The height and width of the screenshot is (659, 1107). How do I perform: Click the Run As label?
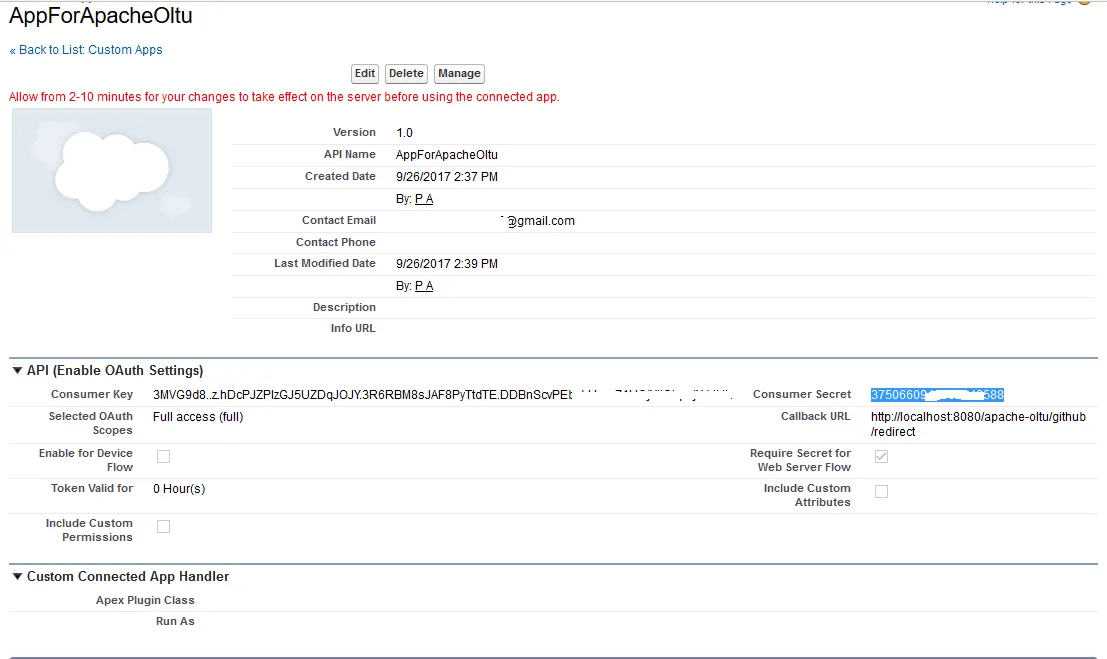pyautogui.click(x=175, y=622)
